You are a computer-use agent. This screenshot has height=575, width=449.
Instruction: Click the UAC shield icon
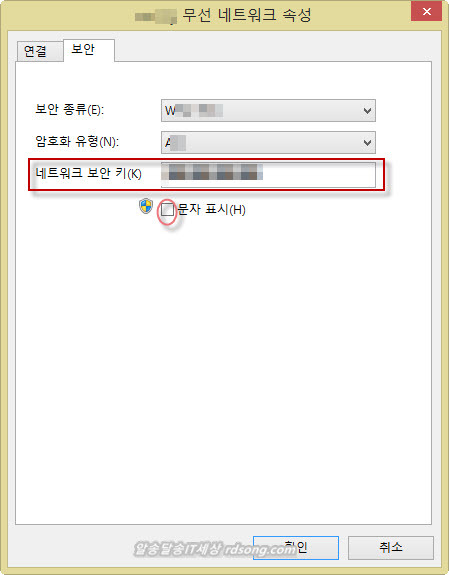coord(146,206)
